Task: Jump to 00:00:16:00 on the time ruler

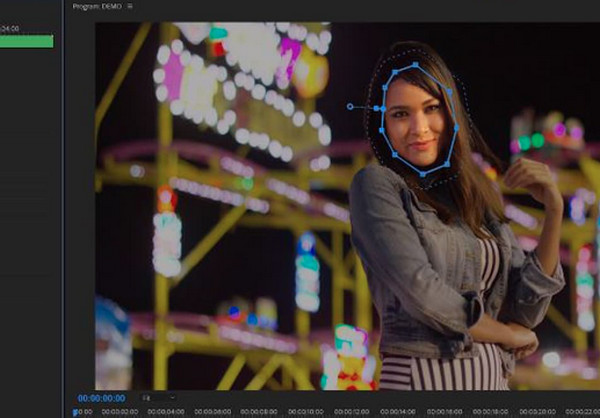Action: (444, 412)
